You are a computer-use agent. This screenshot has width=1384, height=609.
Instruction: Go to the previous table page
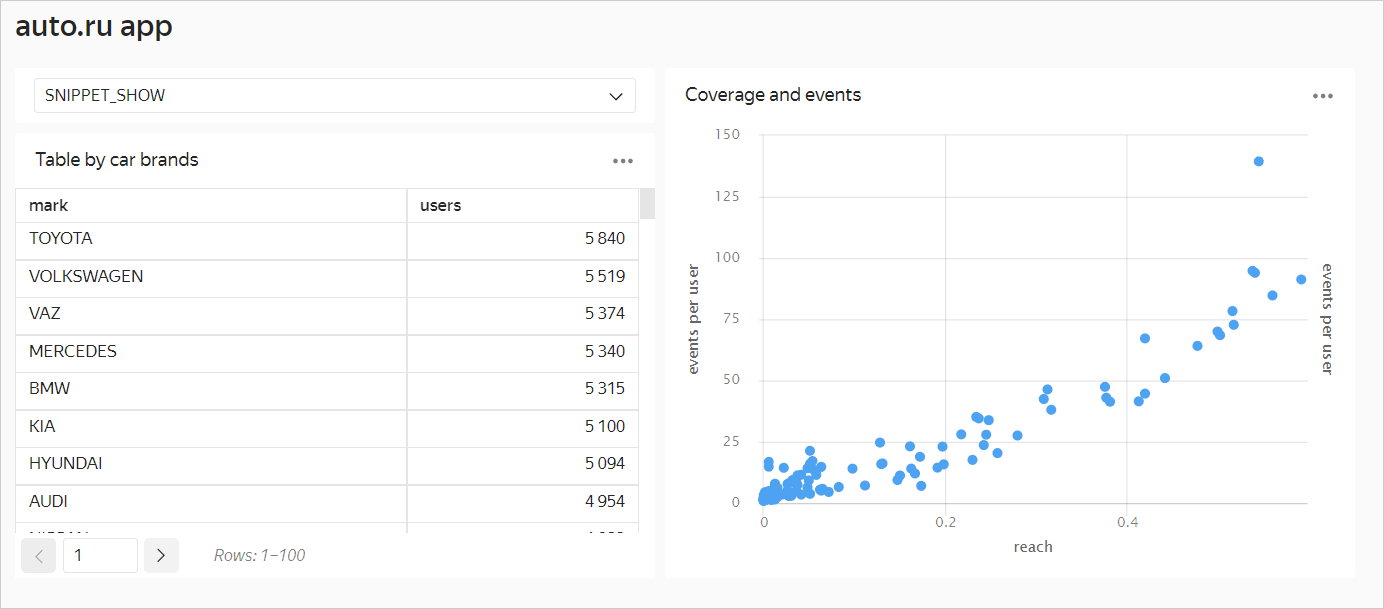[39, 555]
